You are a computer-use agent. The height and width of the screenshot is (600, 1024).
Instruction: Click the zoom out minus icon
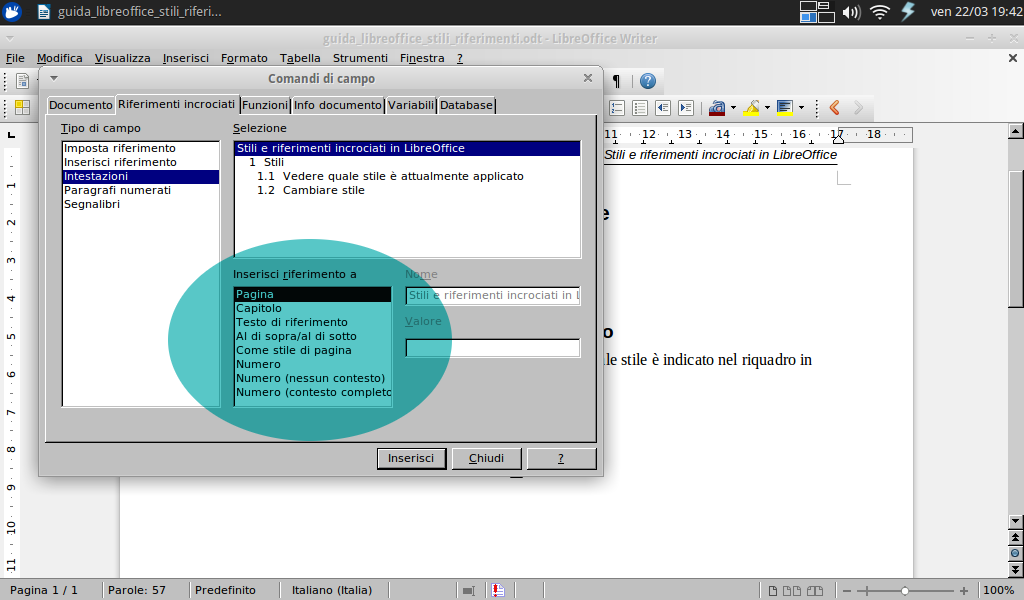[847, 591]
